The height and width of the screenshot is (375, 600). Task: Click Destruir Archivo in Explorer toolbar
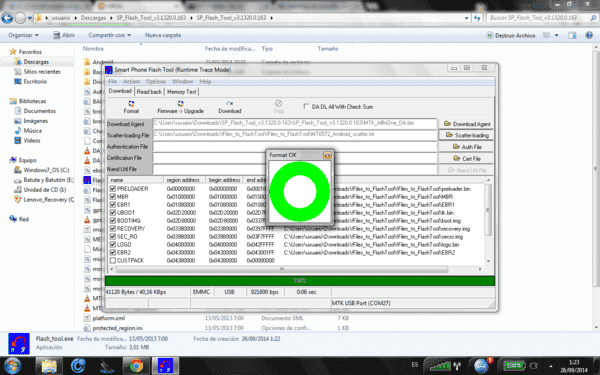pos(510,35)
